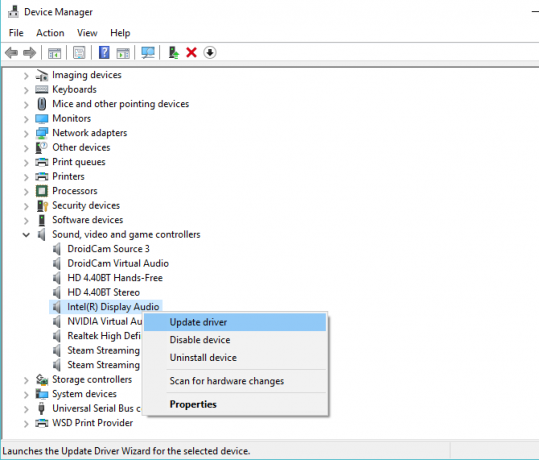Collapse Sound, video and game controllers
Viewport: 539px width, 460px height.
[x=26, y=235]
